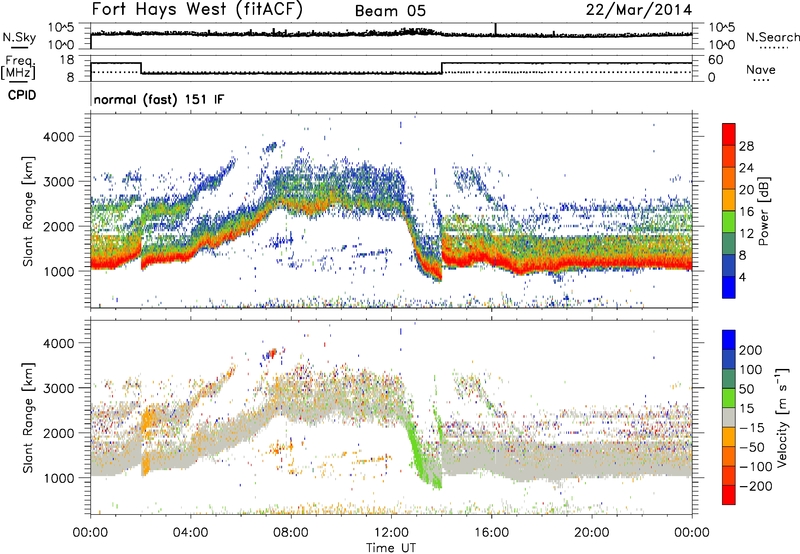Click the 'CPID' label
Viewport: 800px width, 554px height.
coord(22,95)
